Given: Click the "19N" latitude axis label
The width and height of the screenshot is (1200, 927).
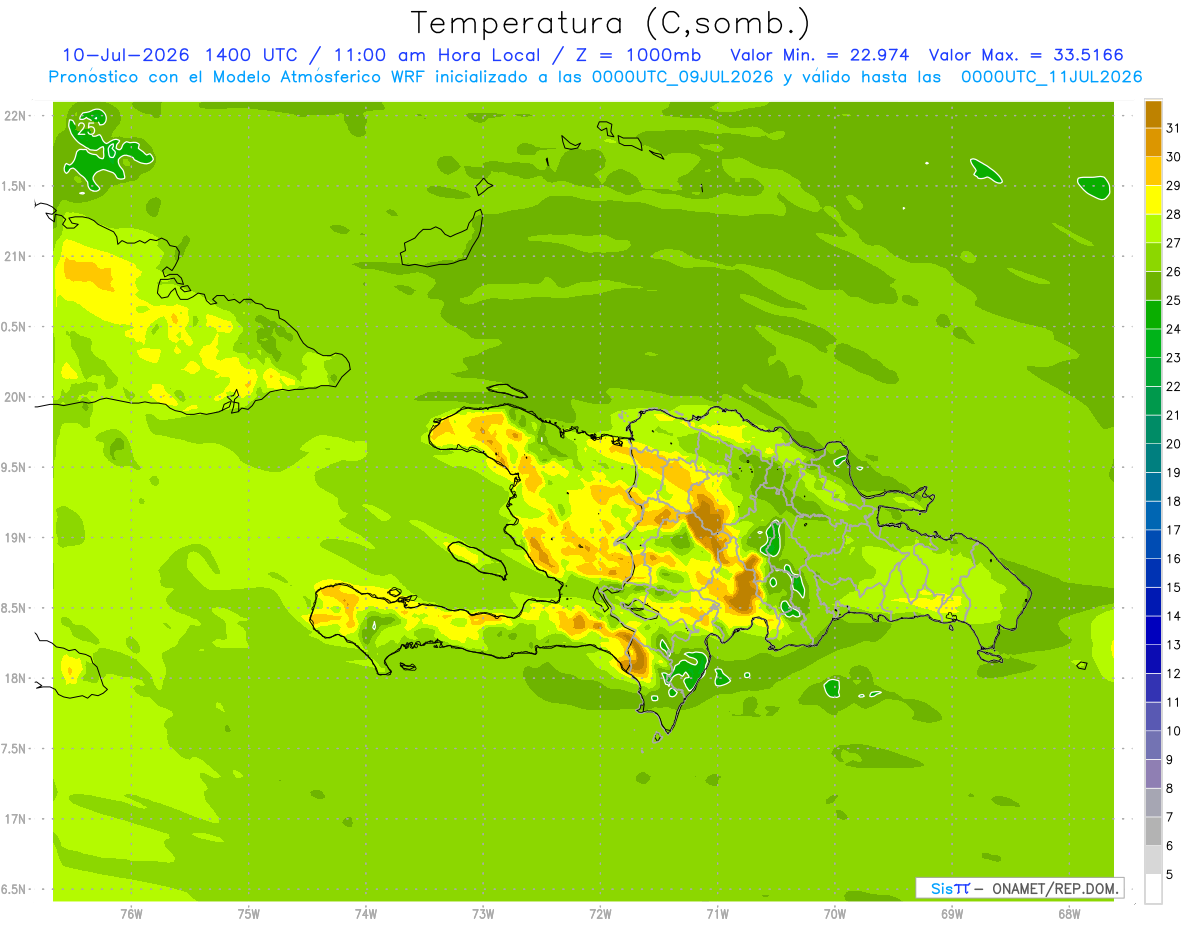Looking at the screenshot, I should point(16,538).
